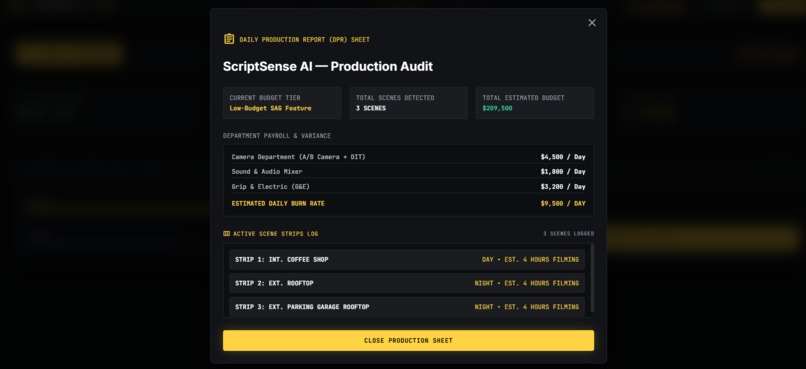Close the production audit dialog with X
The width and height of the screenshot is (806, 369).
(592, 23)
